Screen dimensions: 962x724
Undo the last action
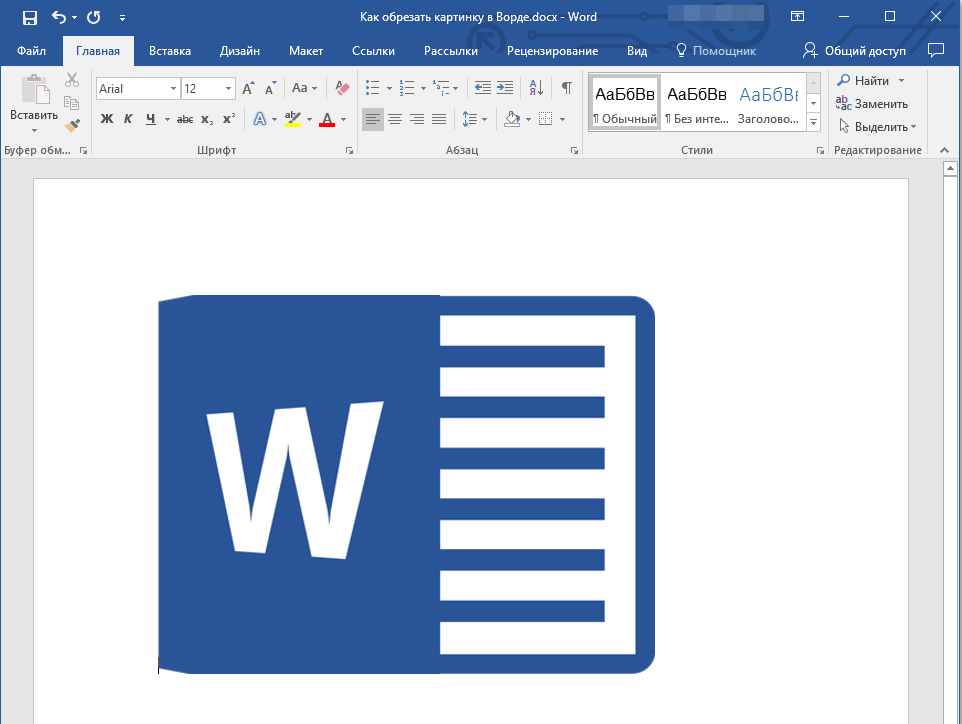tap(59, 17)
